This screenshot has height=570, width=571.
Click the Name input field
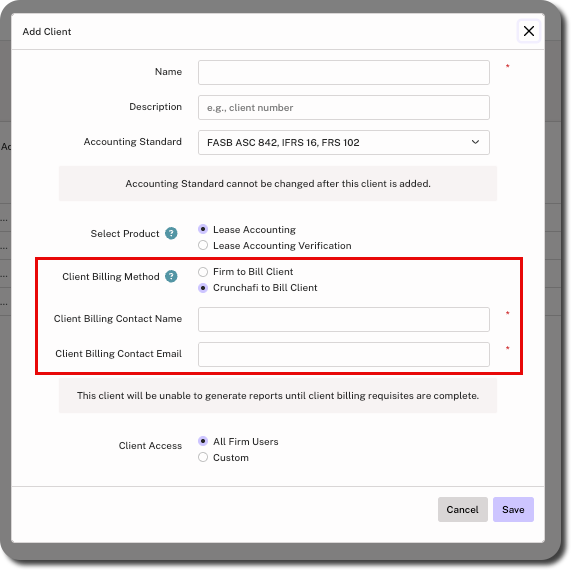(344, 72)
